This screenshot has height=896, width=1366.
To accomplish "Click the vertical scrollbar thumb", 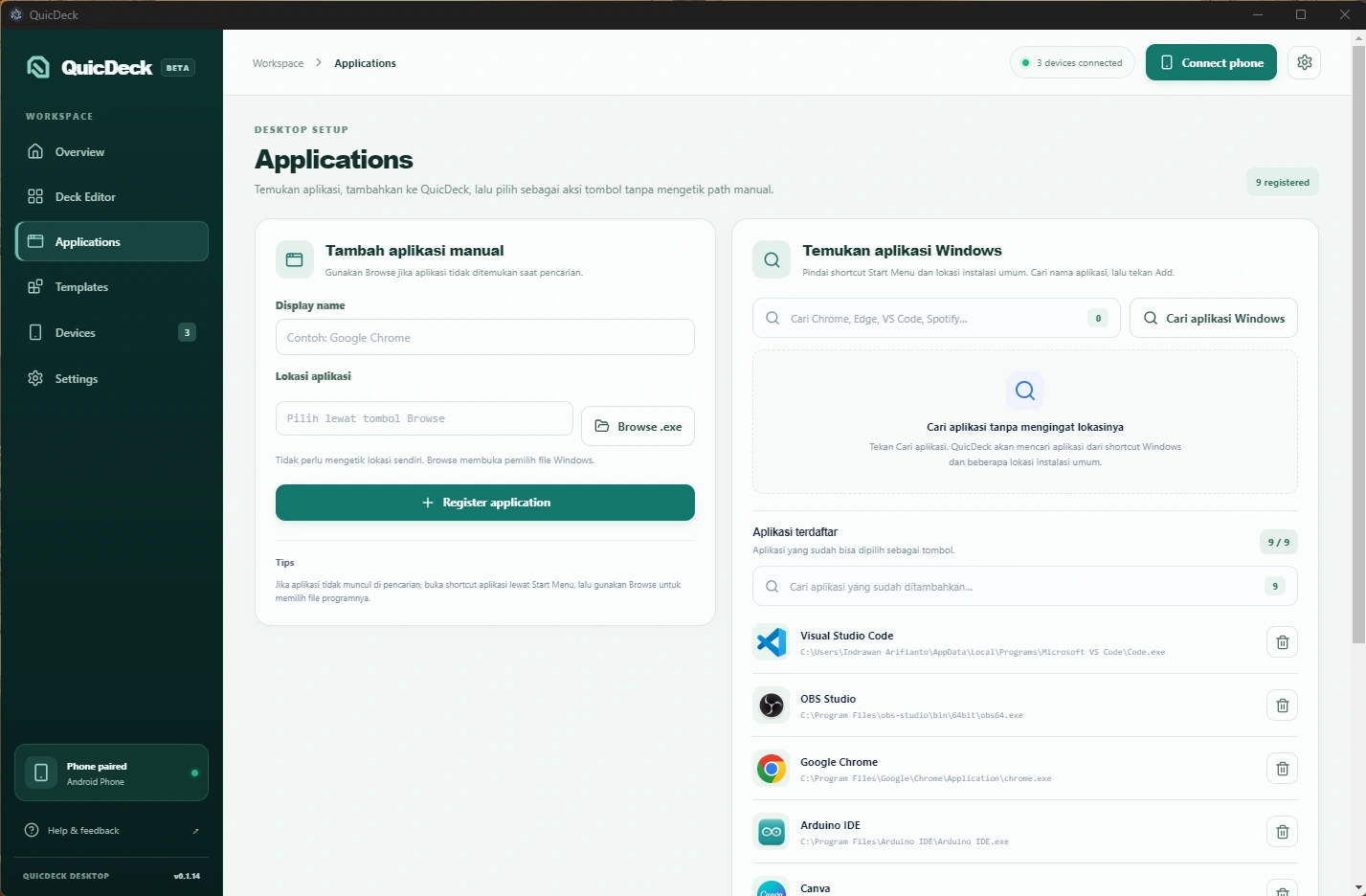I will pos(1358,345).
